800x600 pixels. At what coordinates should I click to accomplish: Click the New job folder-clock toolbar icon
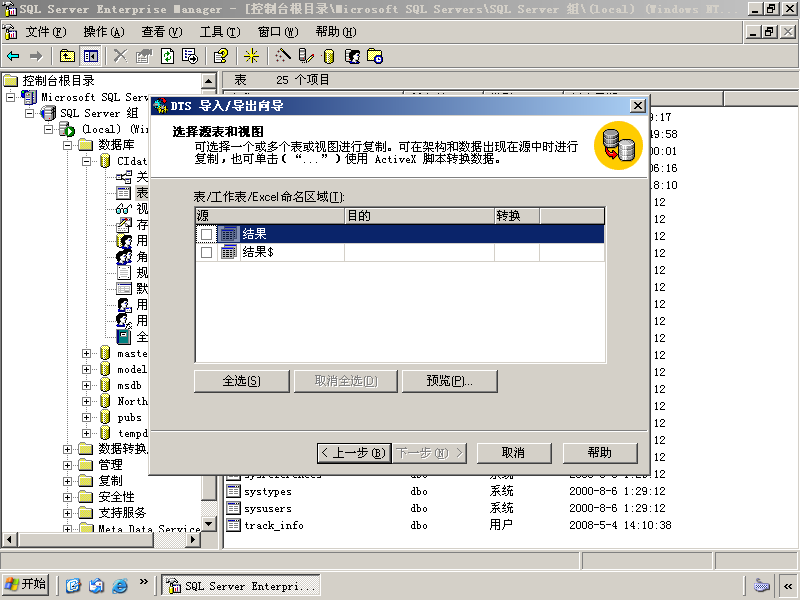[x=375, y=56]
